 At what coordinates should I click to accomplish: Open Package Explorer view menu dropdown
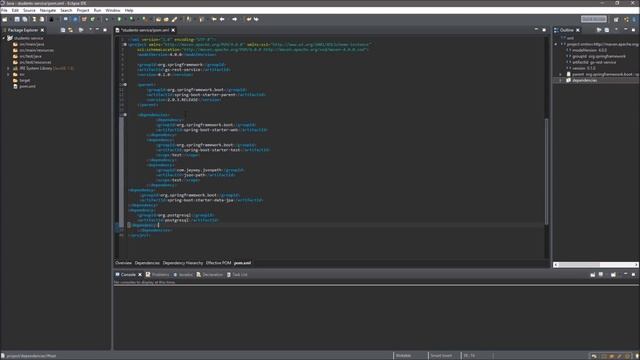90,30
